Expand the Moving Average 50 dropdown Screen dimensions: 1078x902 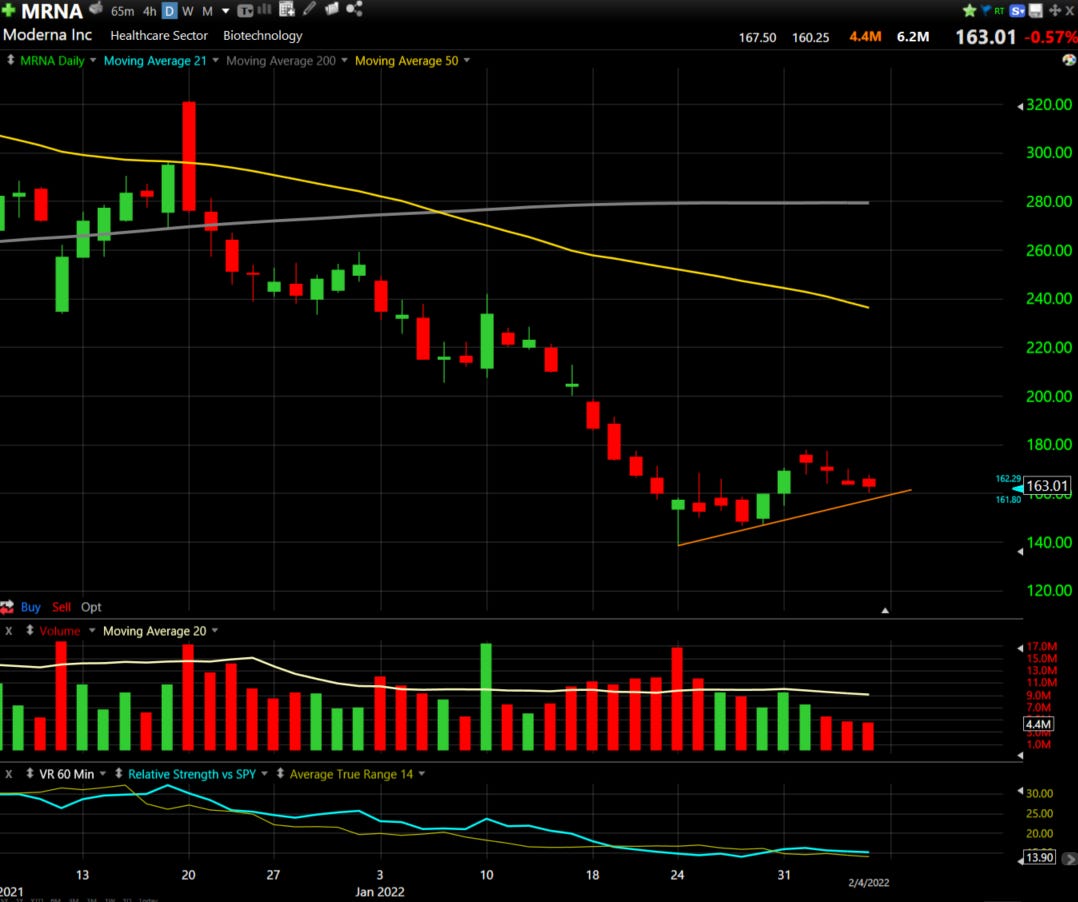pos(467,60)
